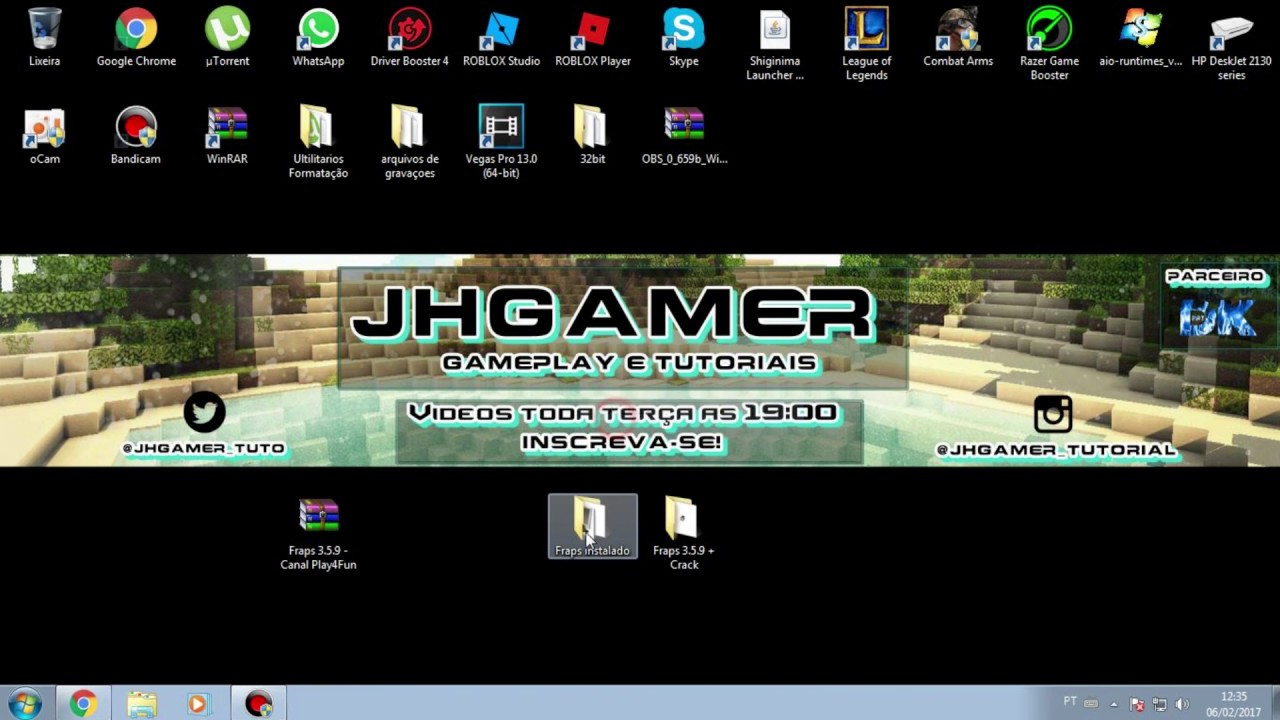Select the arquivos de gravações folder
1280x720 pixels.
[409, 143]
